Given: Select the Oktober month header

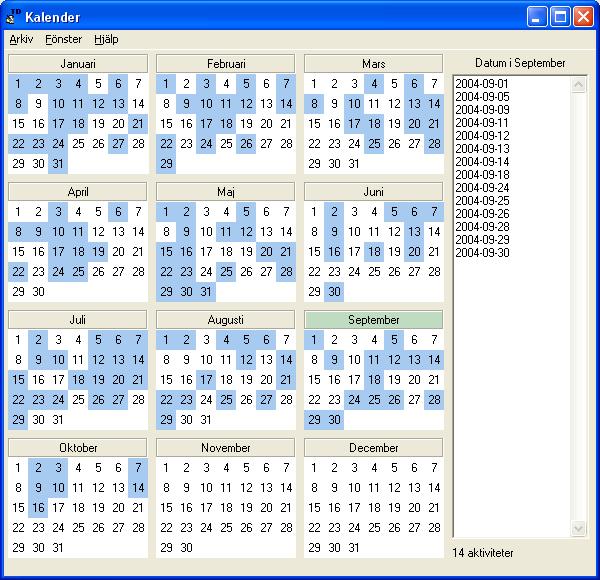Looking at the screenshot, I should 78,447.
